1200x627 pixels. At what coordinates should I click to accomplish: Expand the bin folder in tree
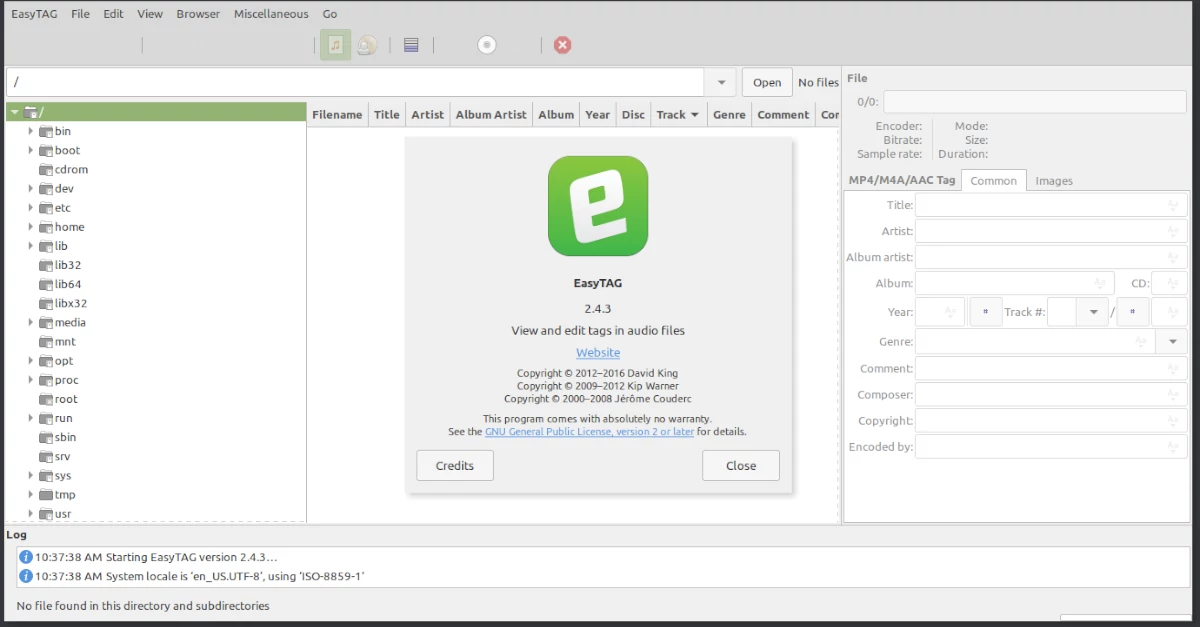click(x=31, y=131)
